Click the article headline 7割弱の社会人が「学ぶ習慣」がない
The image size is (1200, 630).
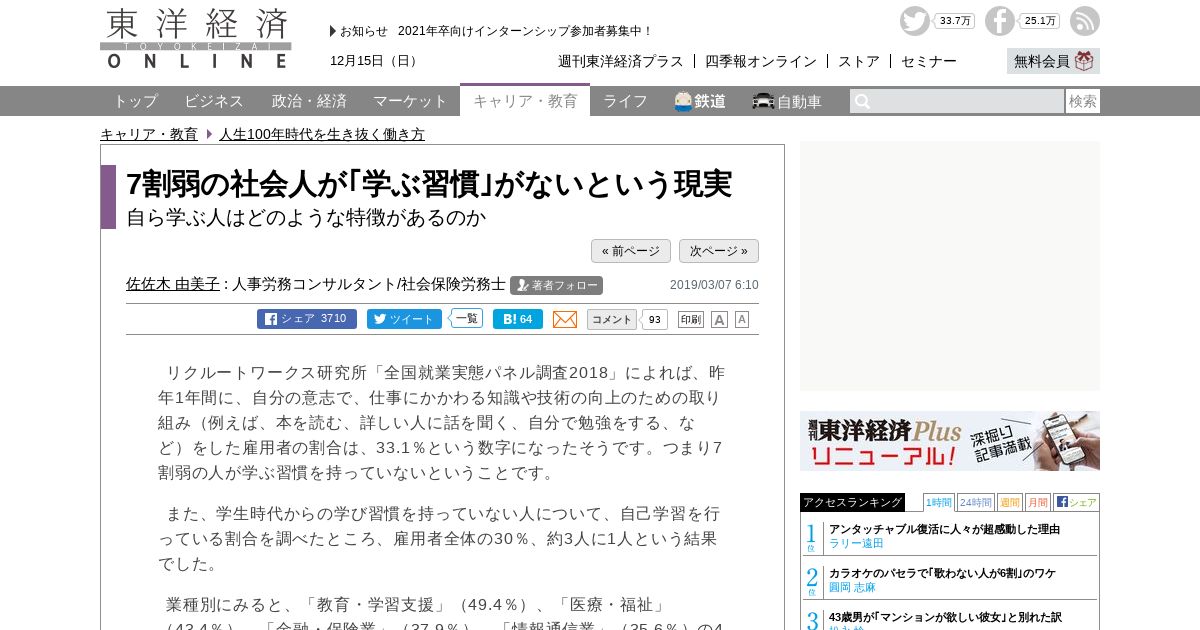click(x=429, y=184)
